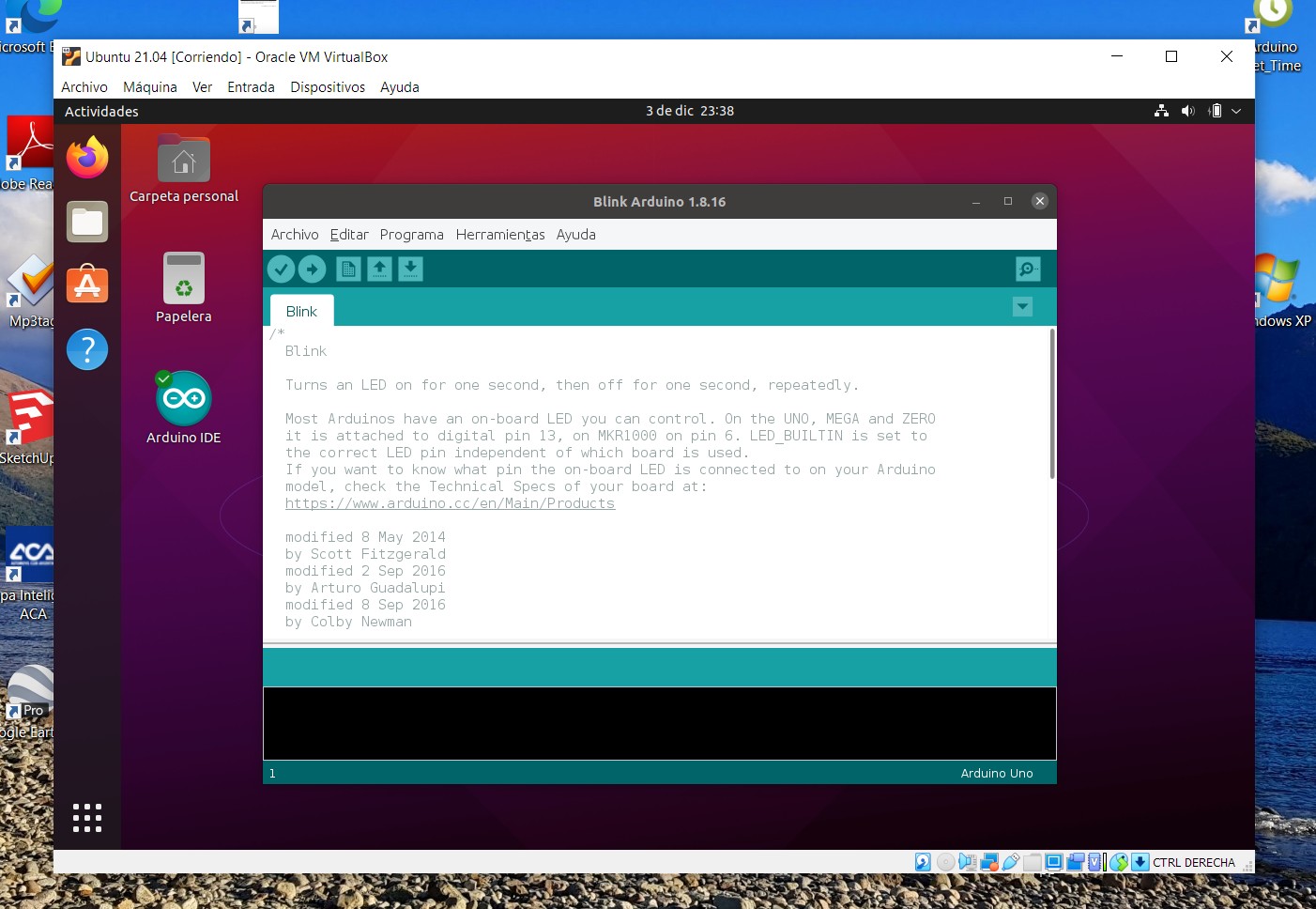Open the calendar by clicking the date

[690, 111]
